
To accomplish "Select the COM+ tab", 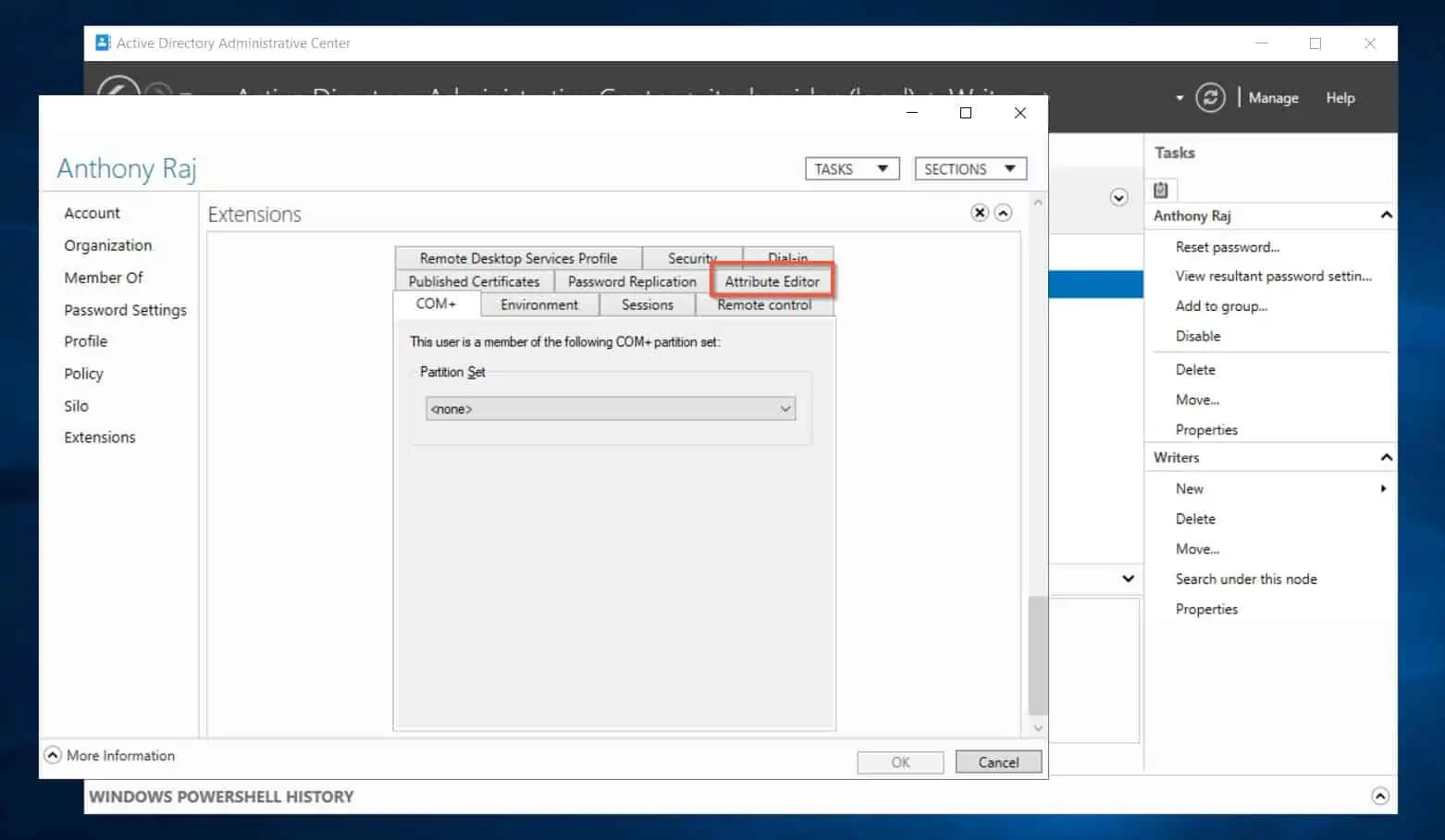I will [436, 303].
